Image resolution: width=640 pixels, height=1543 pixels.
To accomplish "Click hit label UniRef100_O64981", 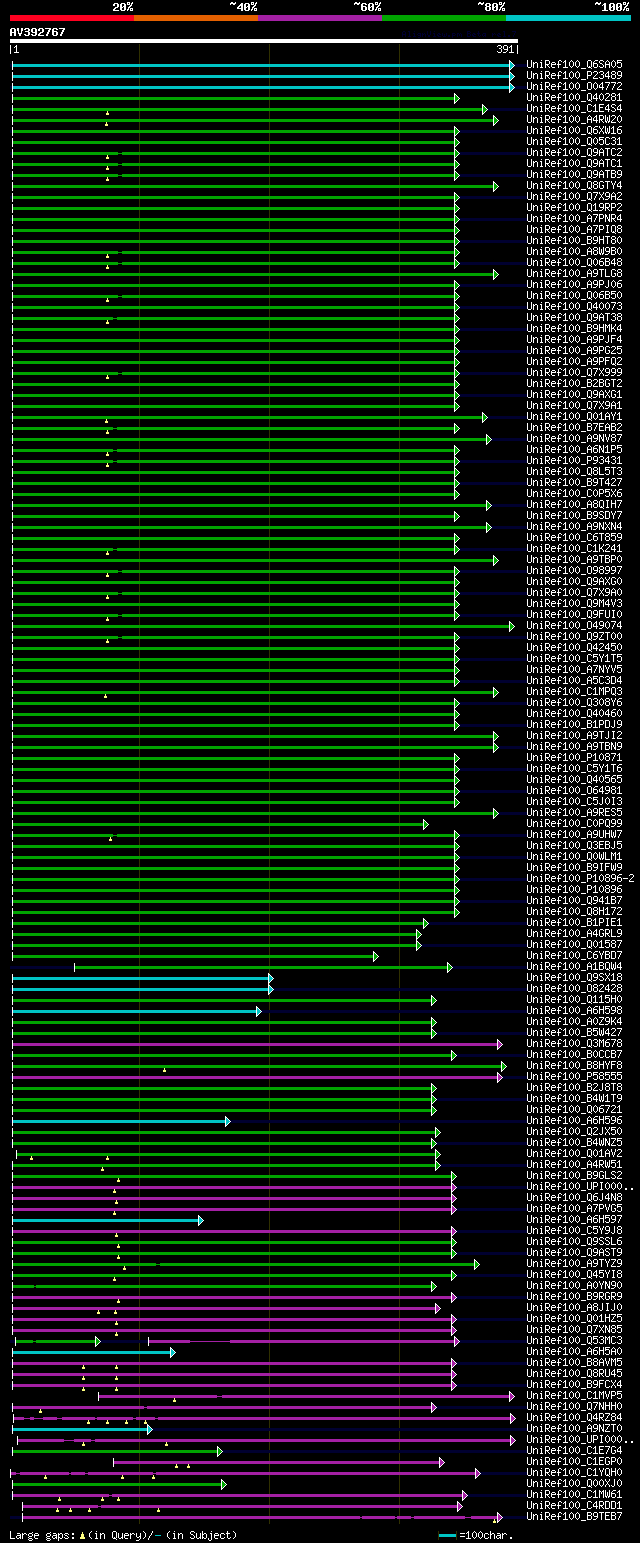I will [x=574, y=790].
